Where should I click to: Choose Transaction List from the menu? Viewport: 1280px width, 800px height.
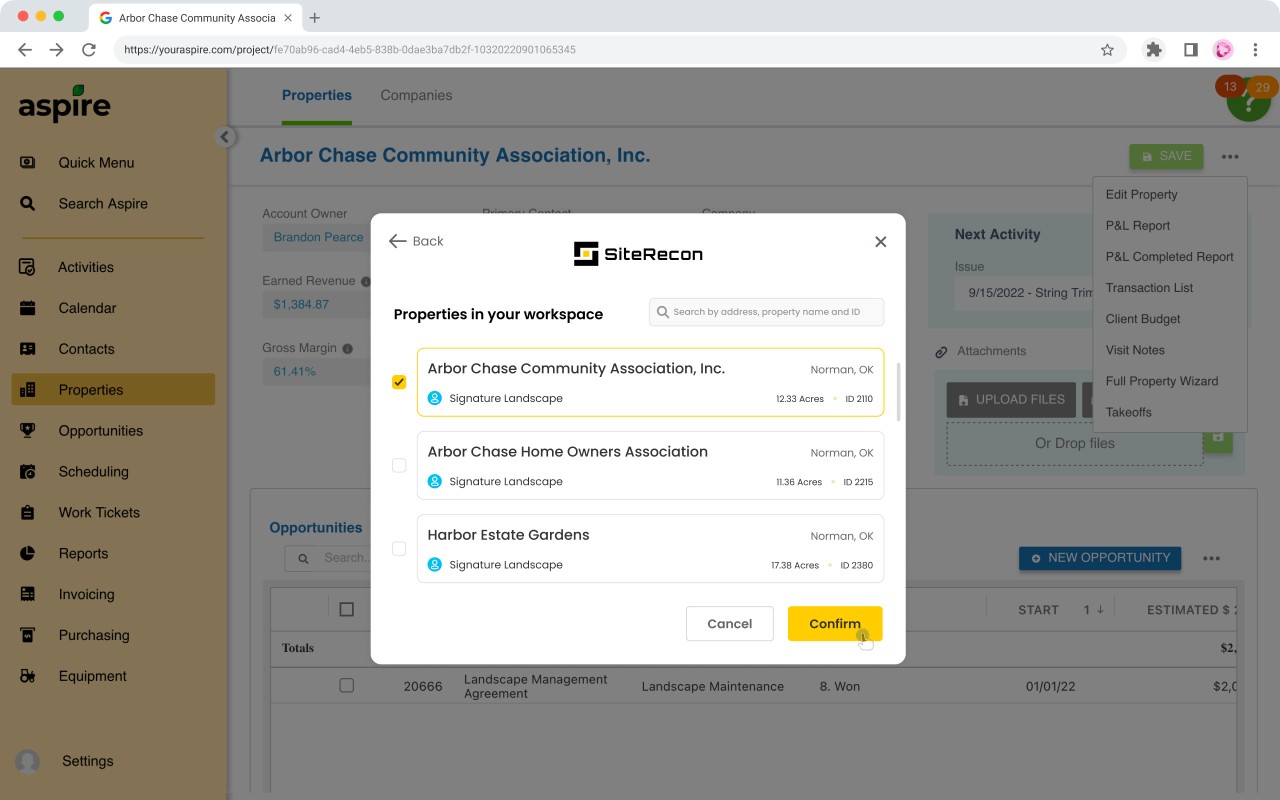click(1149, 288)
